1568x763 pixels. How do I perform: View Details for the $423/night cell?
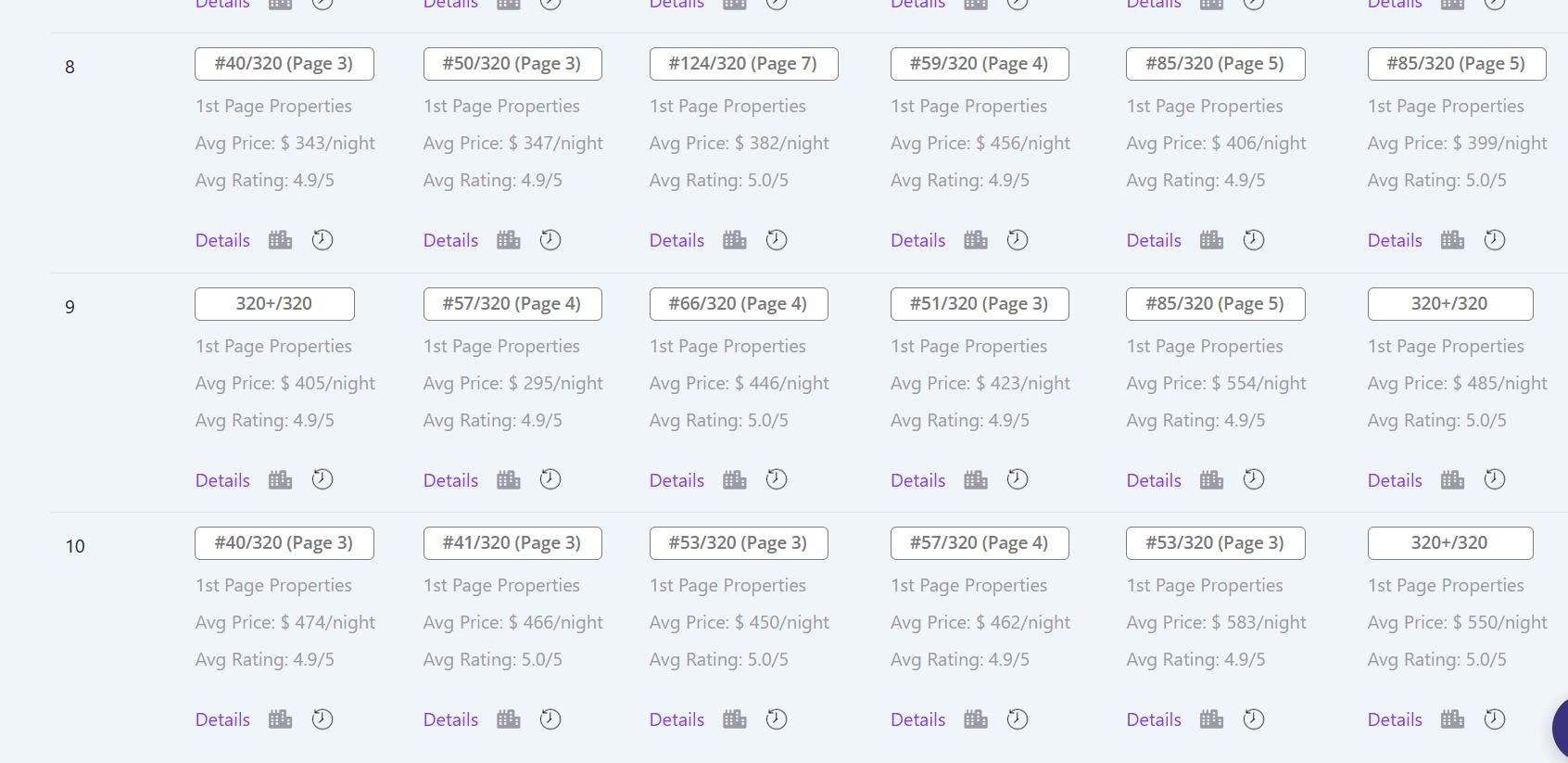pyautogui.click(x=917, y=480)
